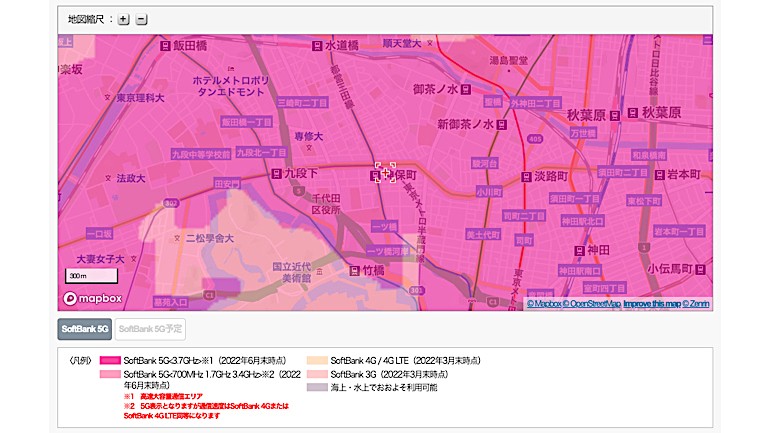Switch to the SoftBank 5G予定 tab
The width and height of the screenshot is (770, 433).
point(149,329)
